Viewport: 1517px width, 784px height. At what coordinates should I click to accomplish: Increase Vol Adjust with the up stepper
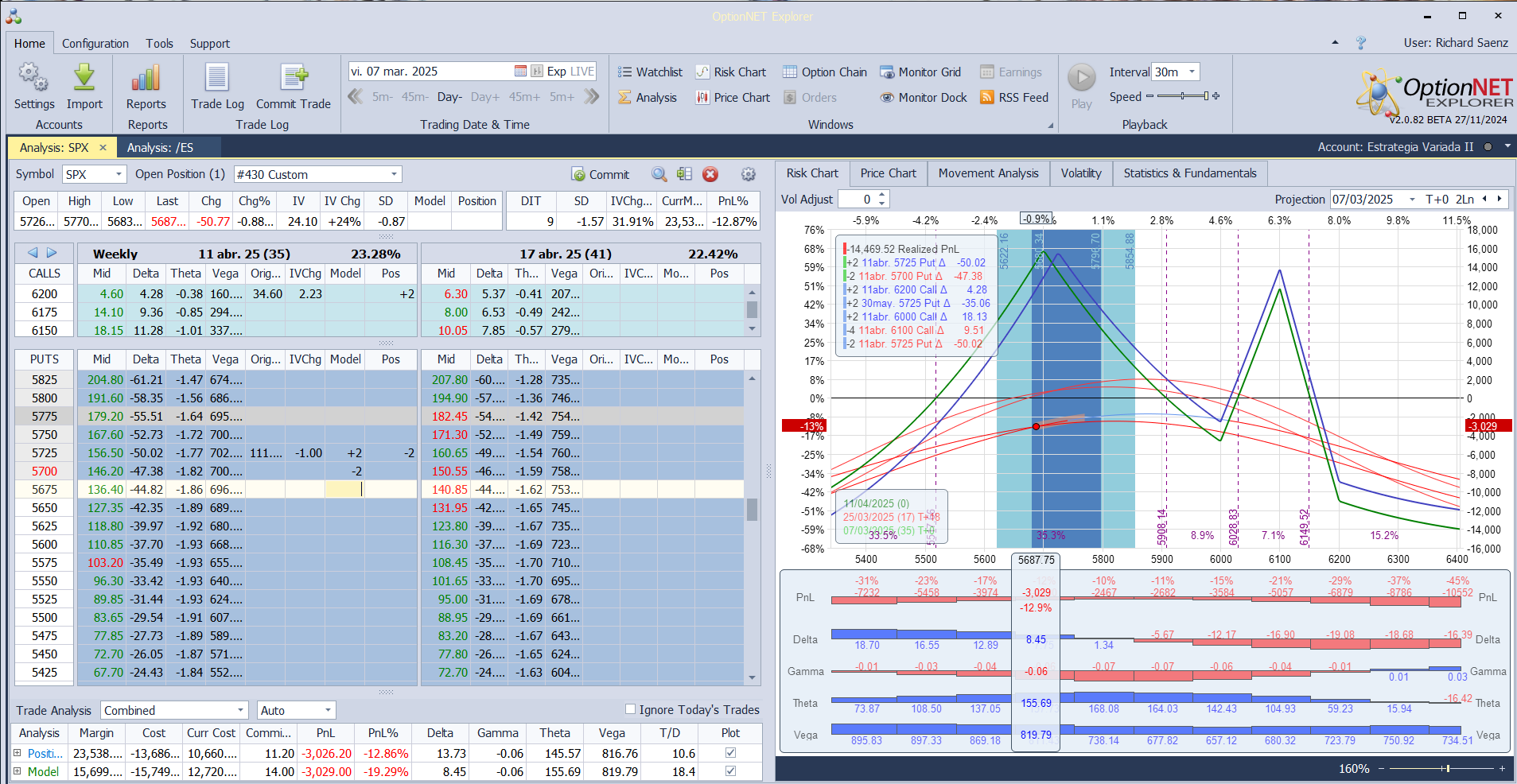(x=881, y=195)
